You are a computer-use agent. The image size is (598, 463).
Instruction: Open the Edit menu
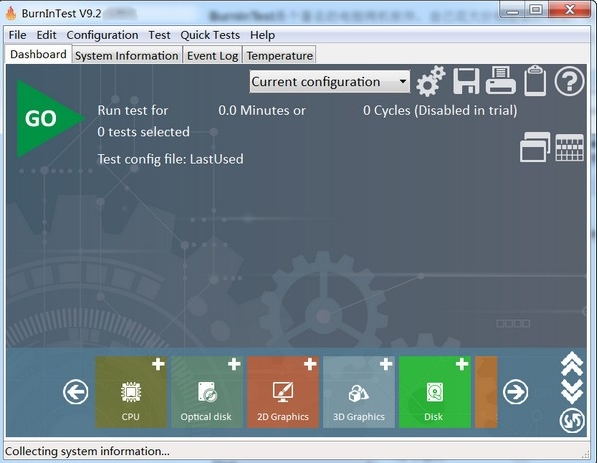point(47,35)
